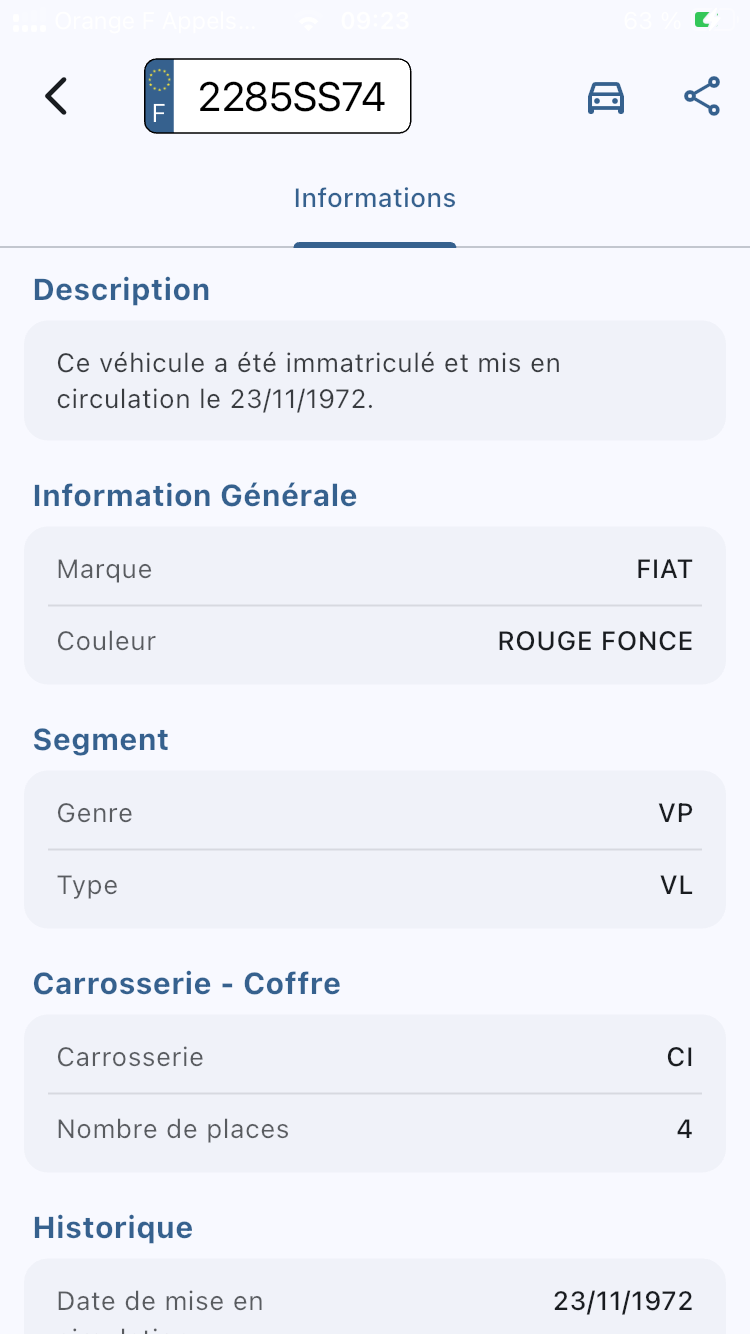Select the registration description text card
Viewport: 750px width, 1334px height.
pyautogui.click(x=375, y=380)
